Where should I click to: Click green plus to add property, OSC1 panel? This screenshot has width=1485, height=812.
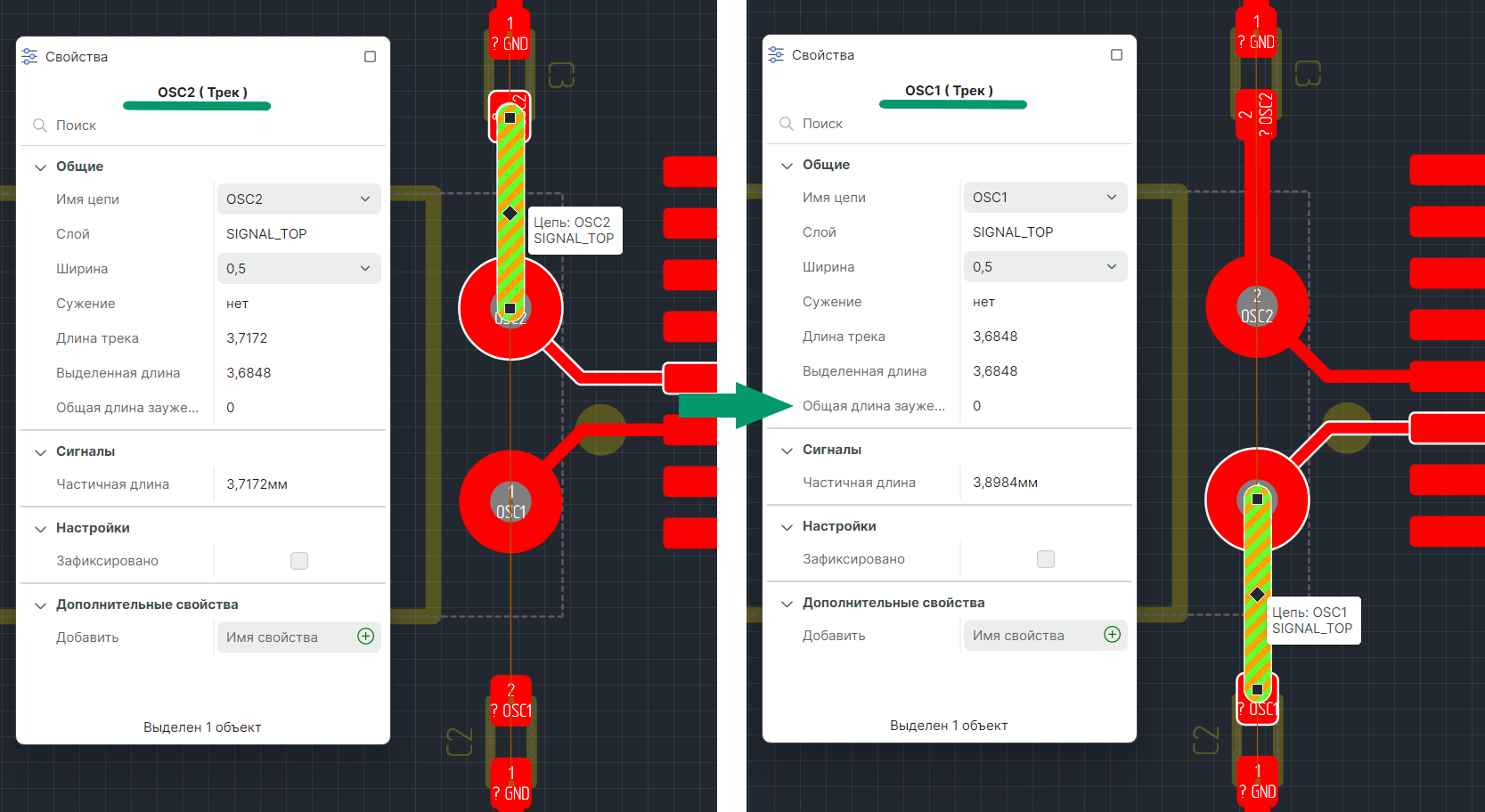(1112, 635)
